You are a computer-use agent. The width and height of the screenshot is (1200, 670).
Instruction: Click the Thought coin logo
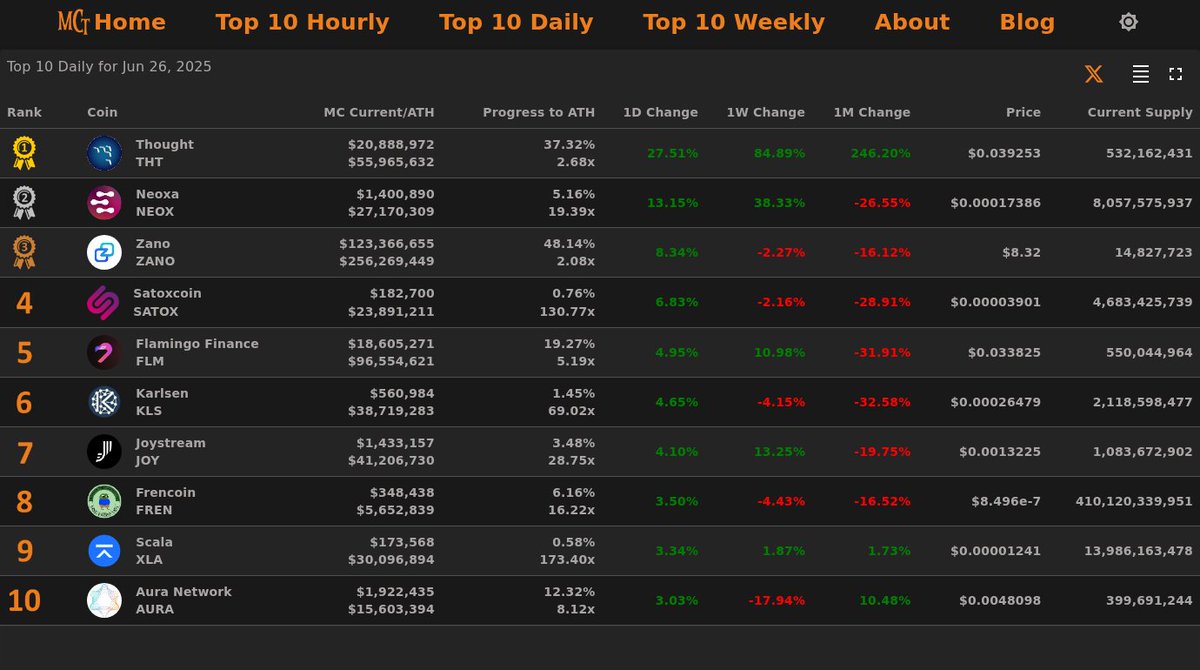pos(104,153)
